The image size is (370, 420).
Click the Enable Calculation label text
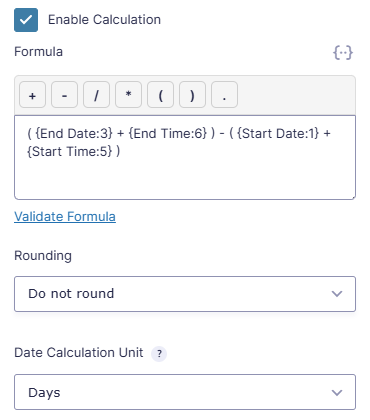[x=104, y=20]
